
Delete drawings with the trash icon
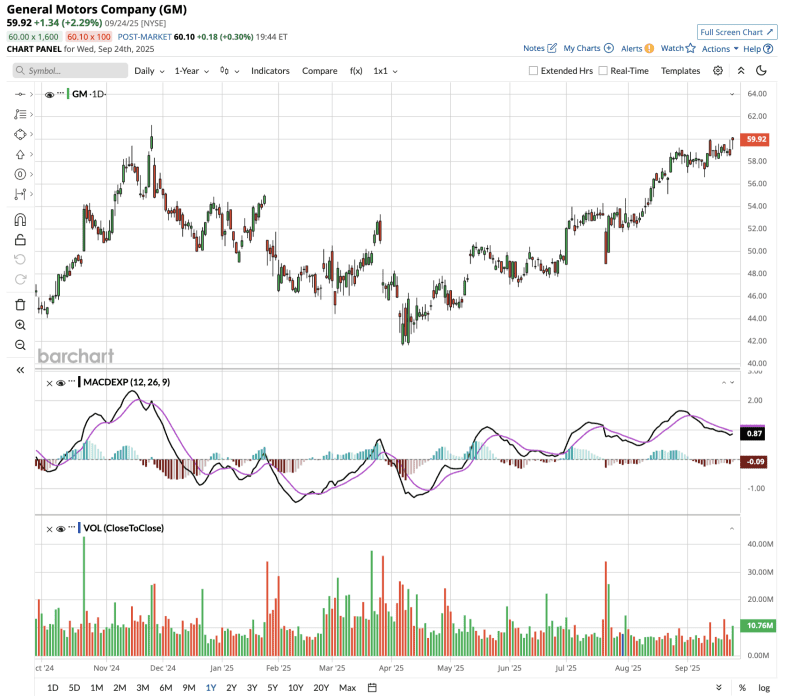[x=20, y=304]
